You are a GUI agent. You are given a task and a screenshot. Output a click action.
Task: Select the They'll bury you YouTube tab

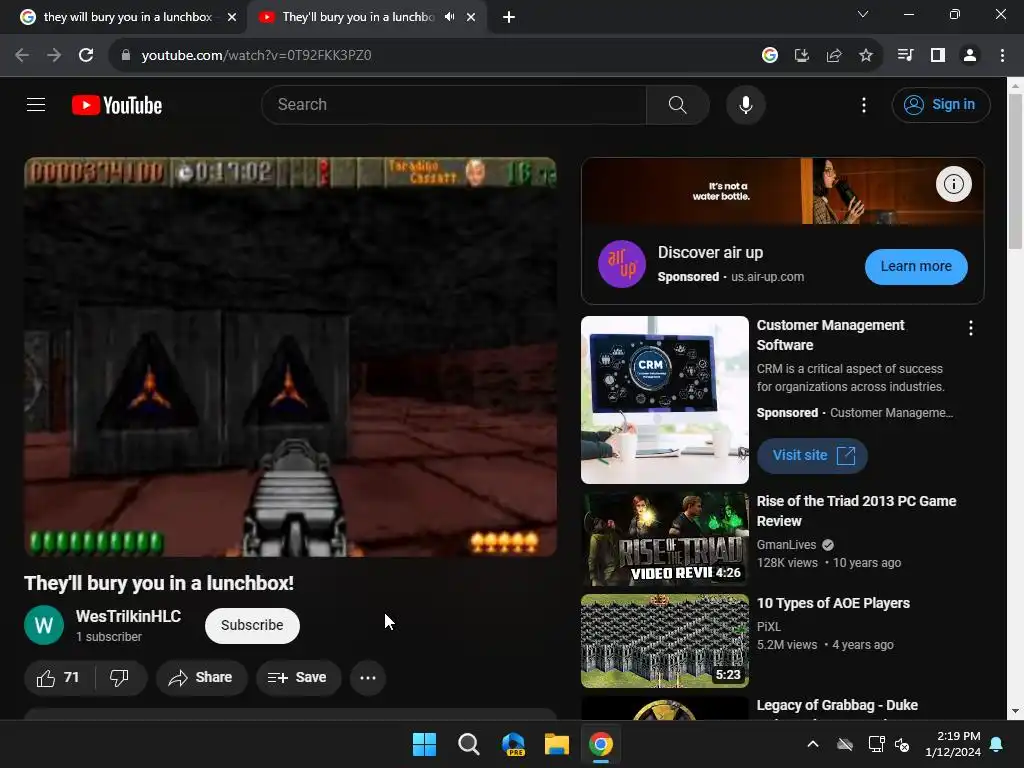tap(356, 17)
